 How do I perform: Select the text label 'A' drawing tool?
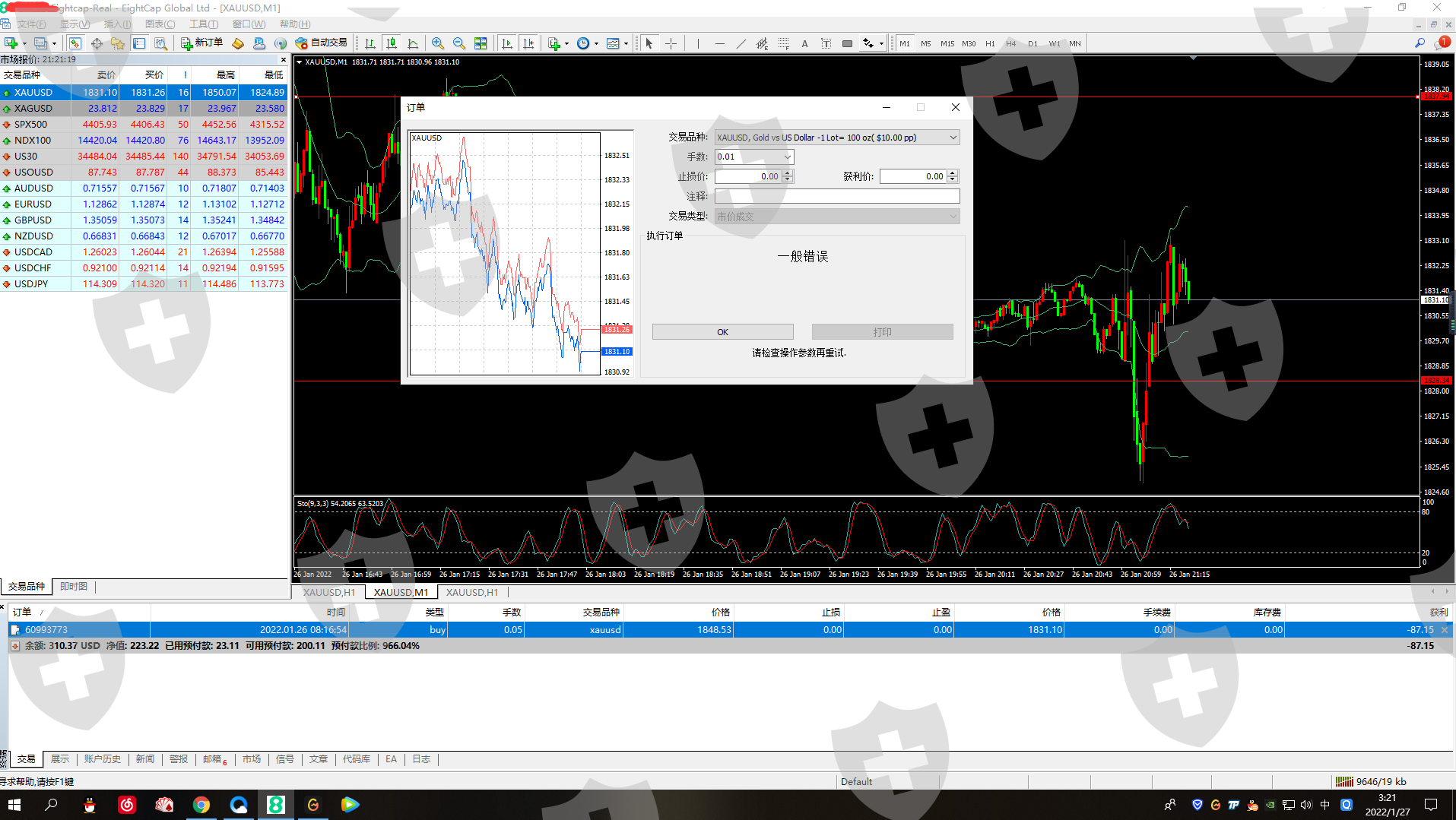pos(804,43)
